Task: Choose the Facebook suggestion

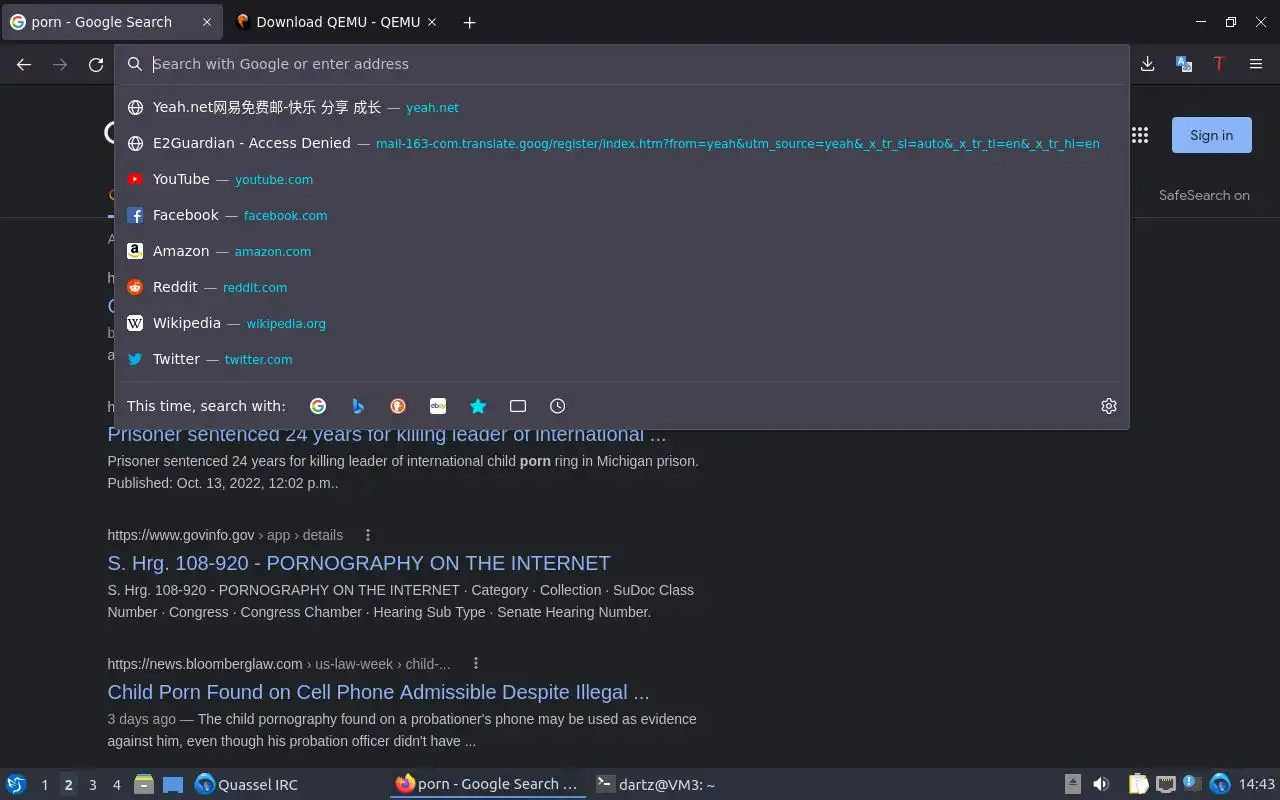Action: coord(622,216)
